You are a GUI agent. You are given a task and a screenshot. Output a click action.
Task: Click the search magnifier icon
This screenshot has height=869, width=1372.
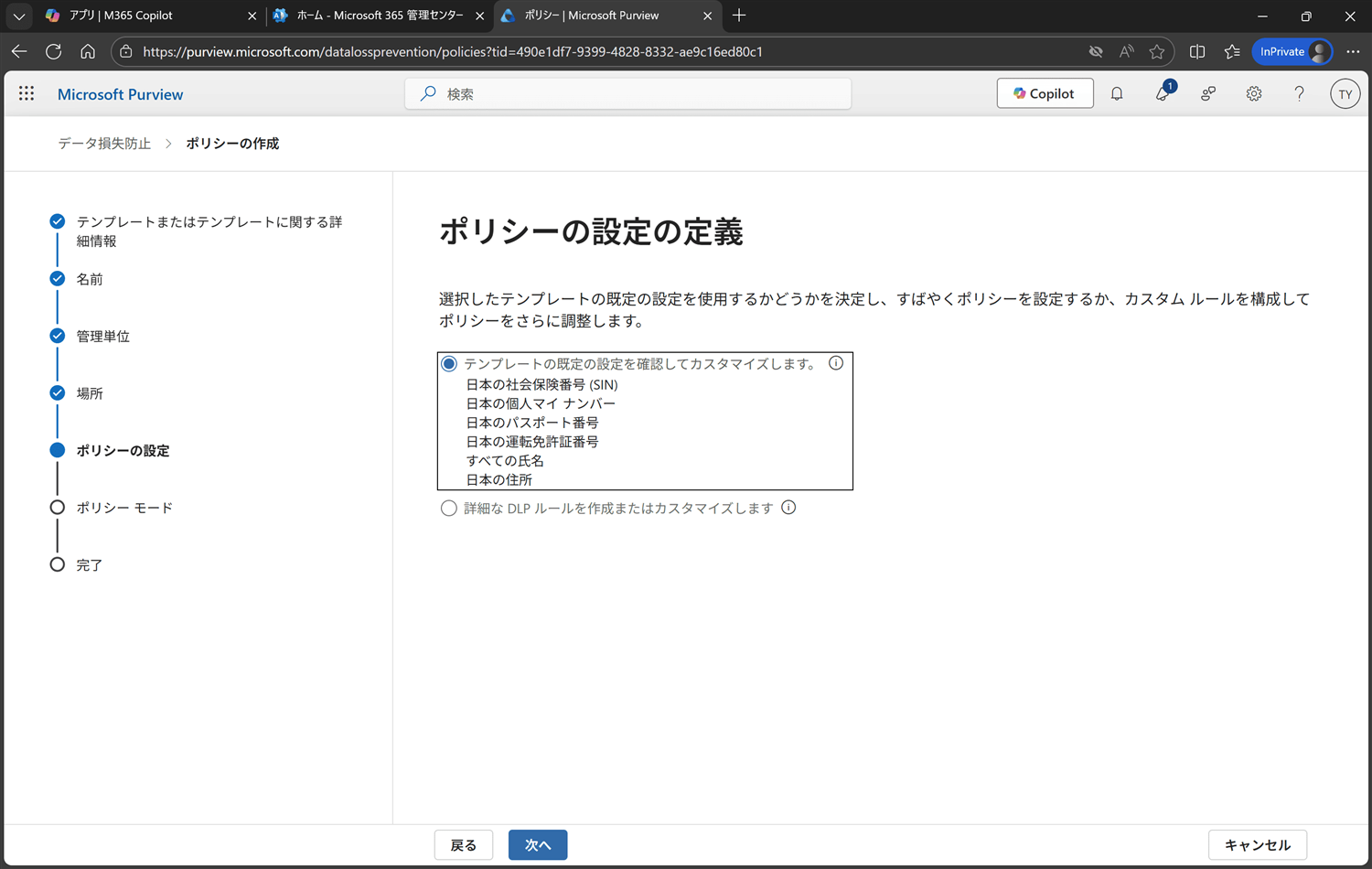pos(428,93)
